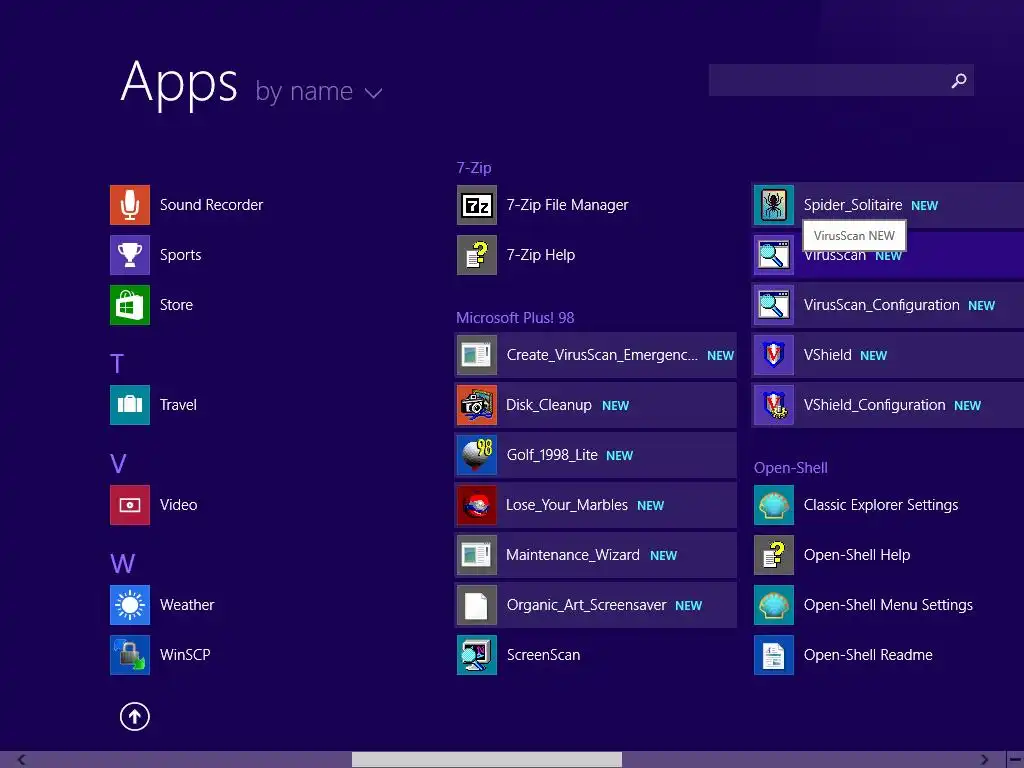This screenshot has width=1024, height=768.
Task: Launch the Open-Shell Help icon
Action: (x=774, y=555)
